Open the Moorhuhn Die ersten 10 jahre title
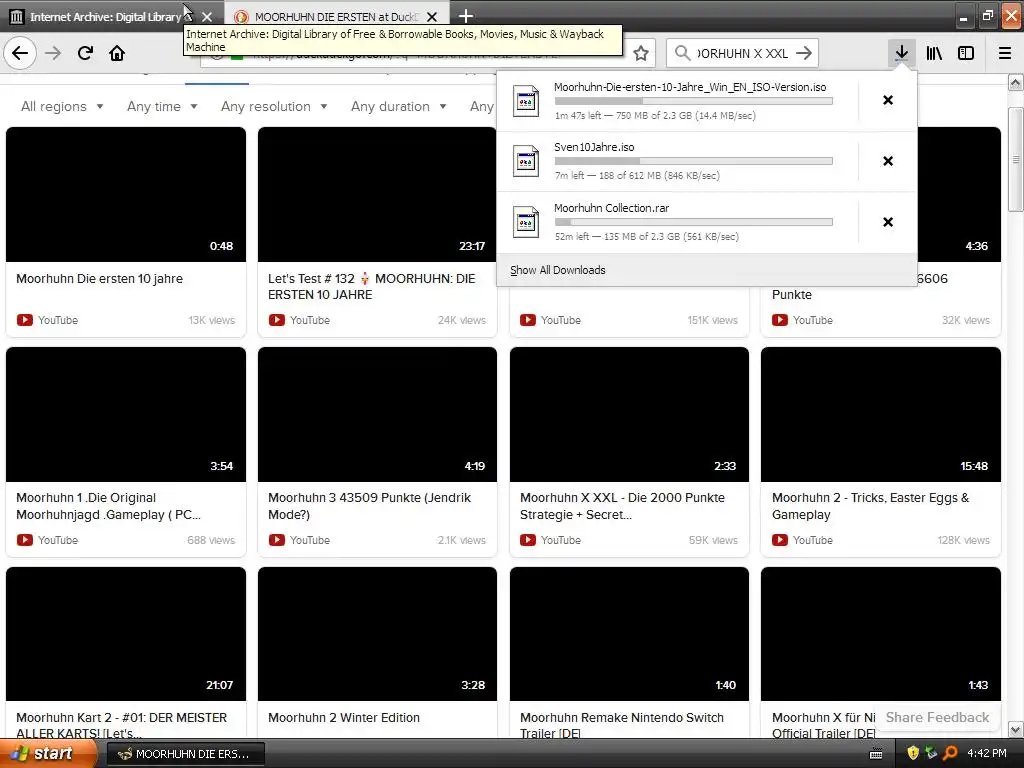The height and width of the screenshot is (768, 1024). coord(99,279)
